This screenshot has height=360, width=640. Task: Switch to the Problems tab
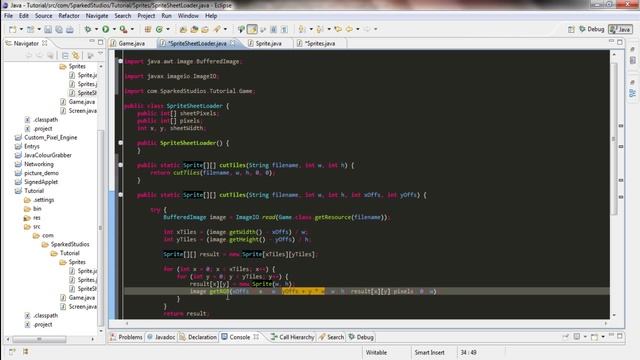(126, 337)
